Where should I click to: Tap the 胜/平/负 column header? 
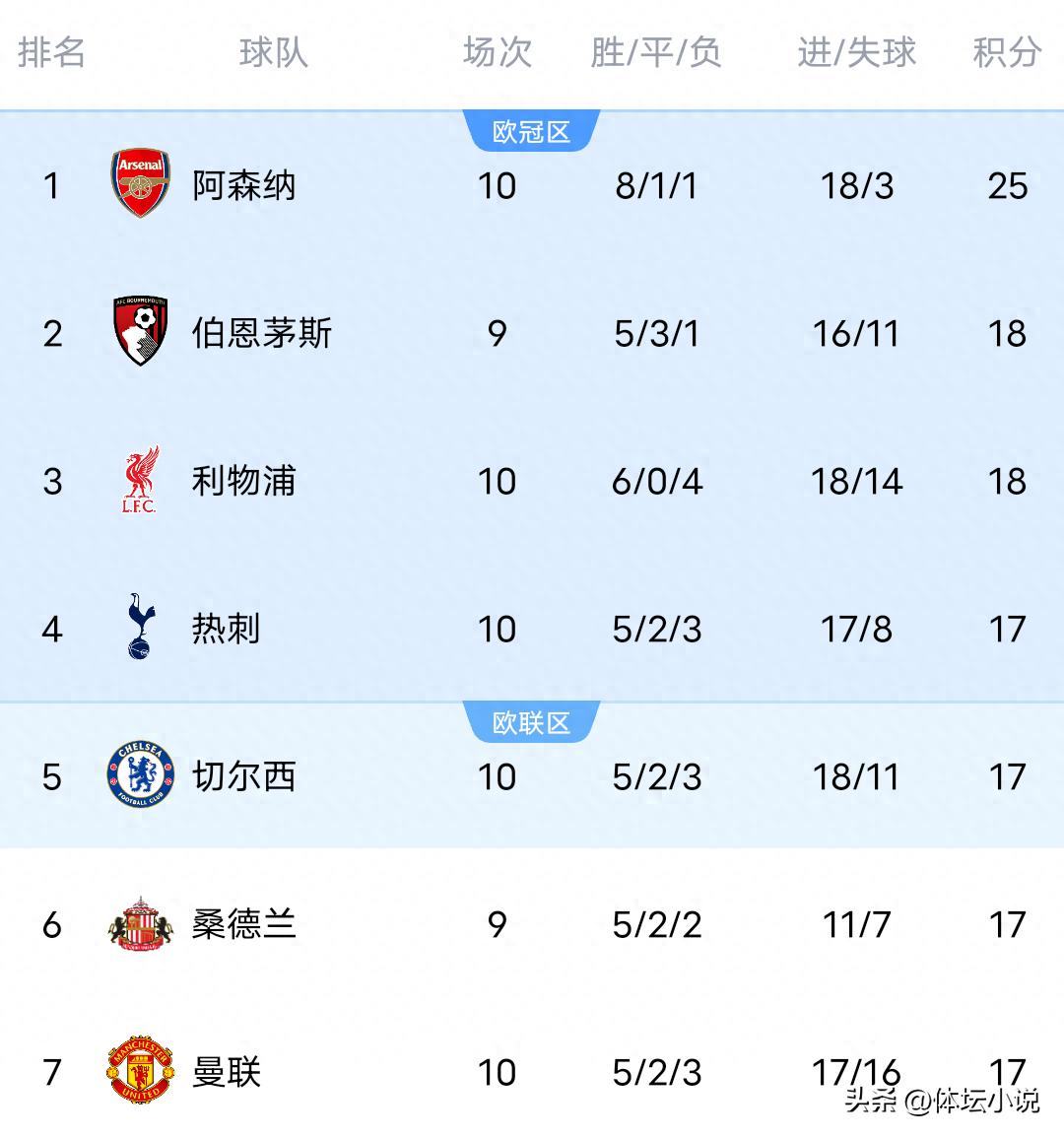coord(656,52)
